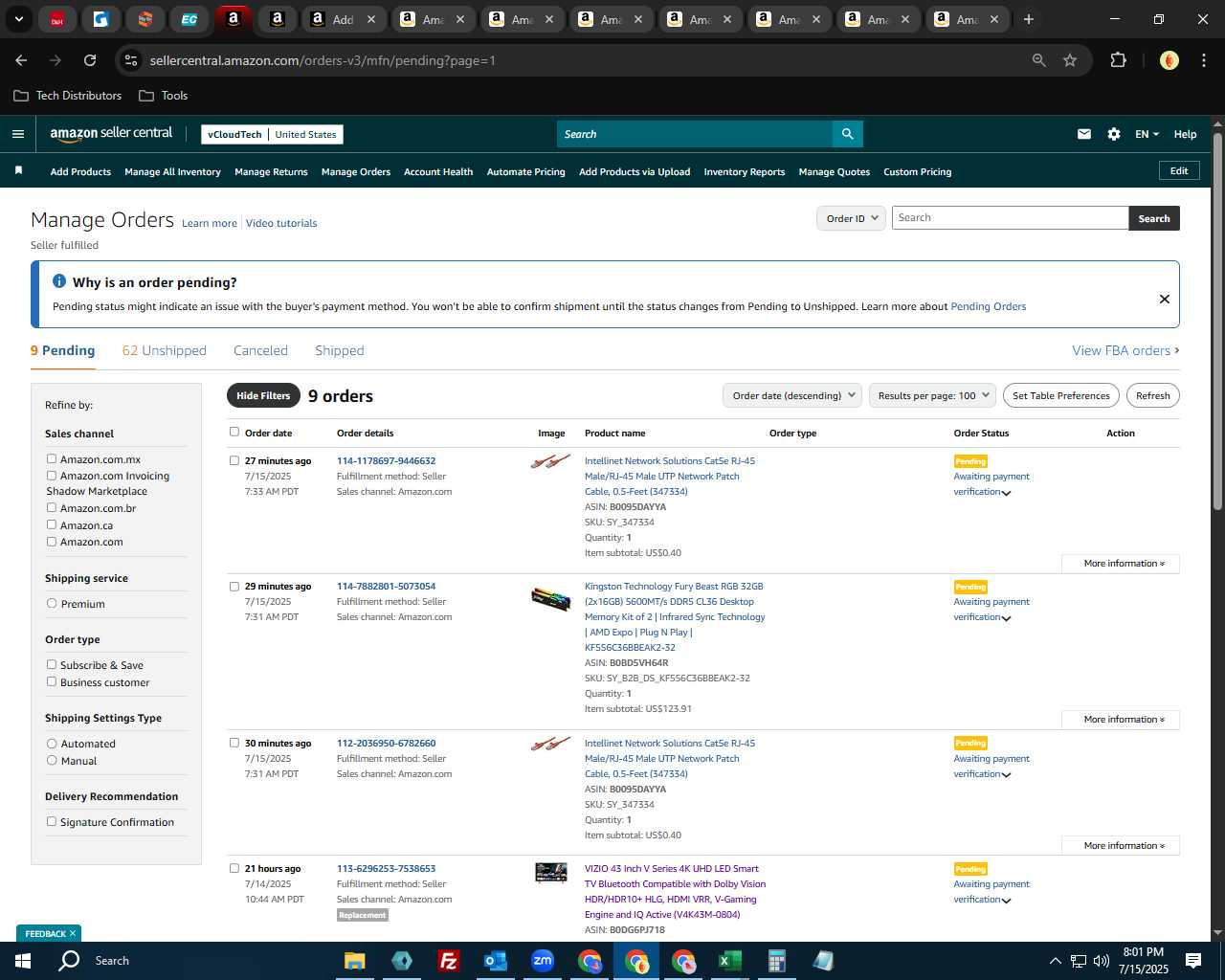Expand payment verification status for order 114-1178697-9446632
Screen dimensions: 1225x980
pyautogui.click(x=1006, y=493)
